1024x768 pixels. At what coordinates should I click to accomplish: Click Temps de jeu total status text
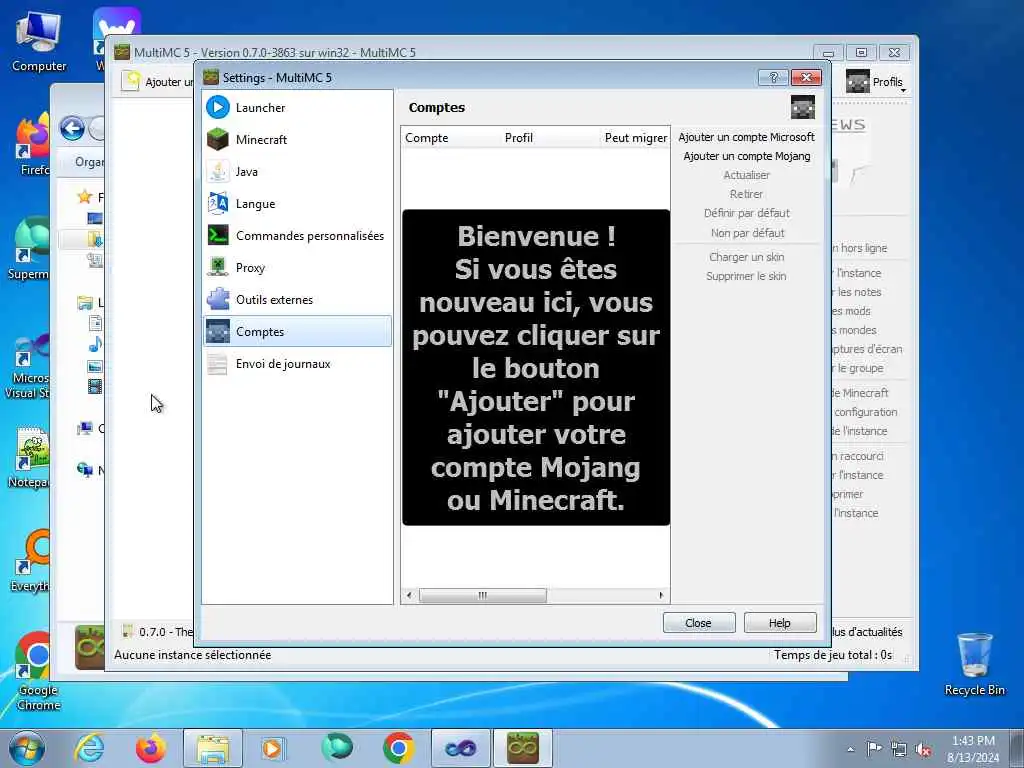coord(833,655)
